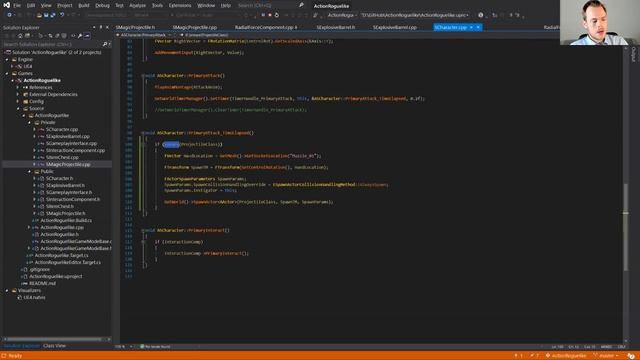Select the README.md file

click(42, 283)
